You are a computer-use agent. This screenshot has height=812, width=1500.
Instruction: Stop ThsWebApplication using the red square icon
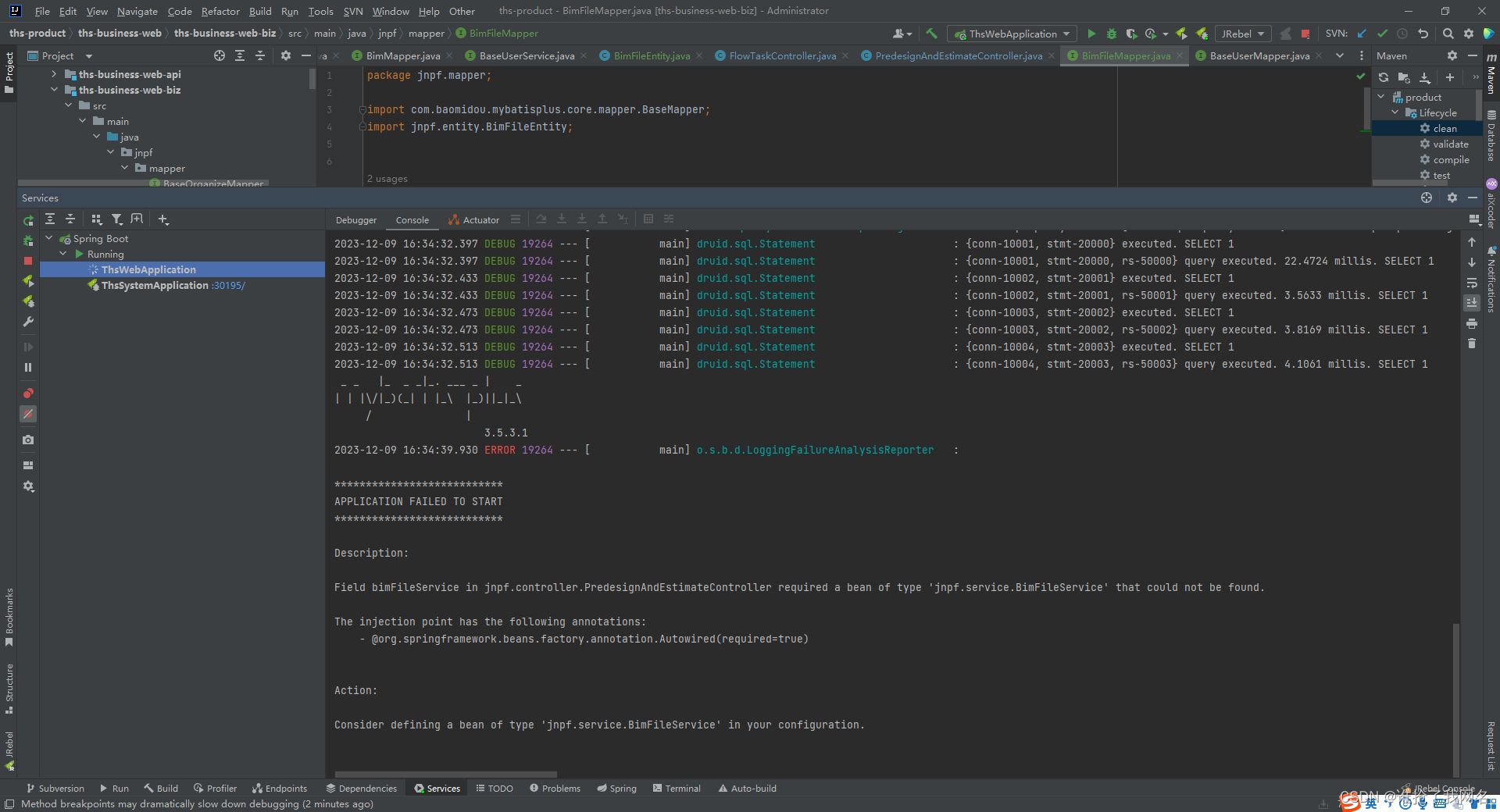pos(28,261)
